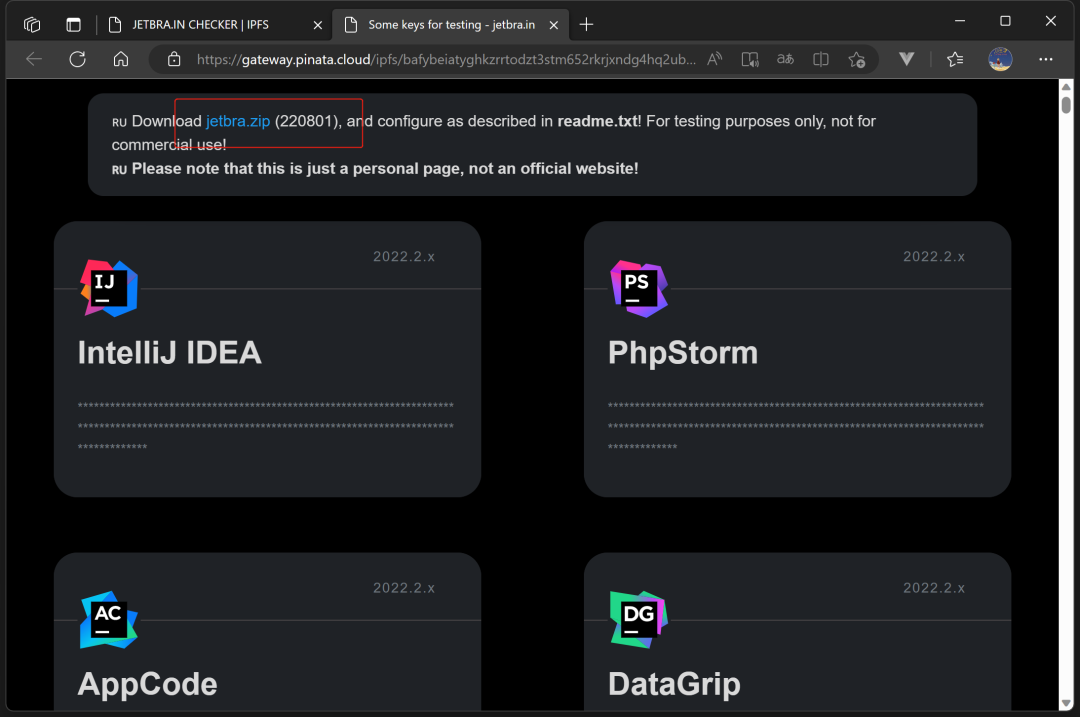Click the PhpStorm logo icon
The height and width of the screenshot is (717, 1080).
click(x=638, y=288)
